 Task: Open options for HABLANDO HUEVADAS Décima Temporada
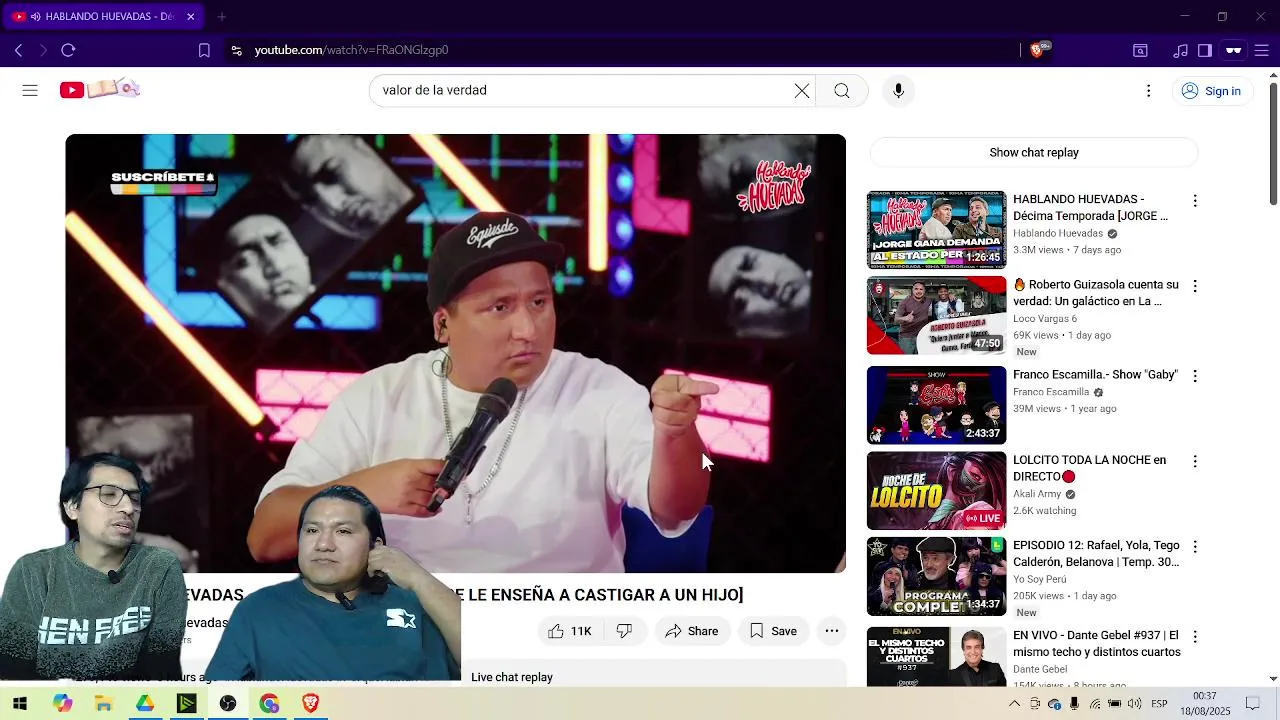click(1194, 201)
